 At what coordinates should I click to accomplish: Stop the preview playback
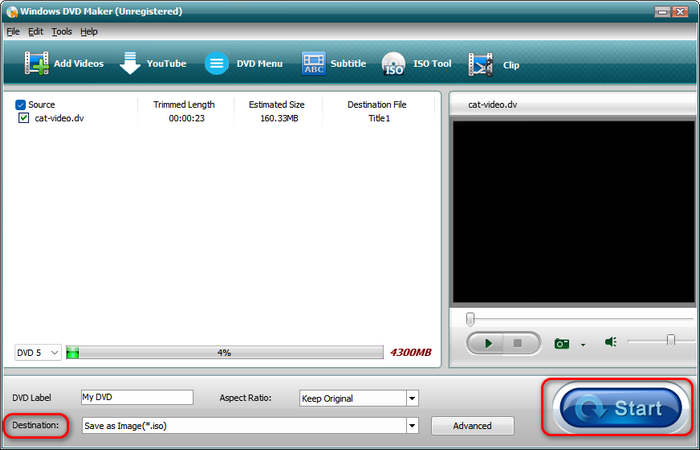[517, 343]
